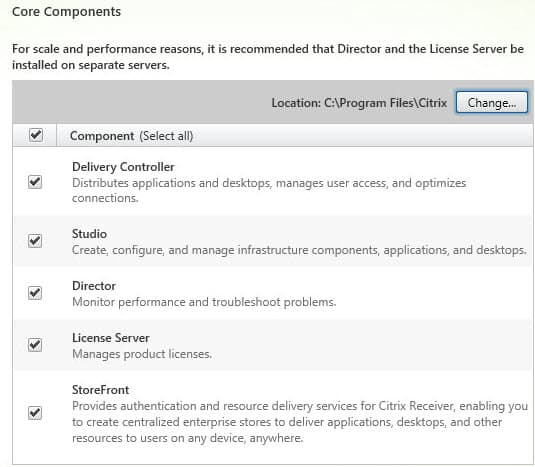Click the Component (Select all) column header
Viewport: 535px width, 467px height.
click(x=131, y=136)
